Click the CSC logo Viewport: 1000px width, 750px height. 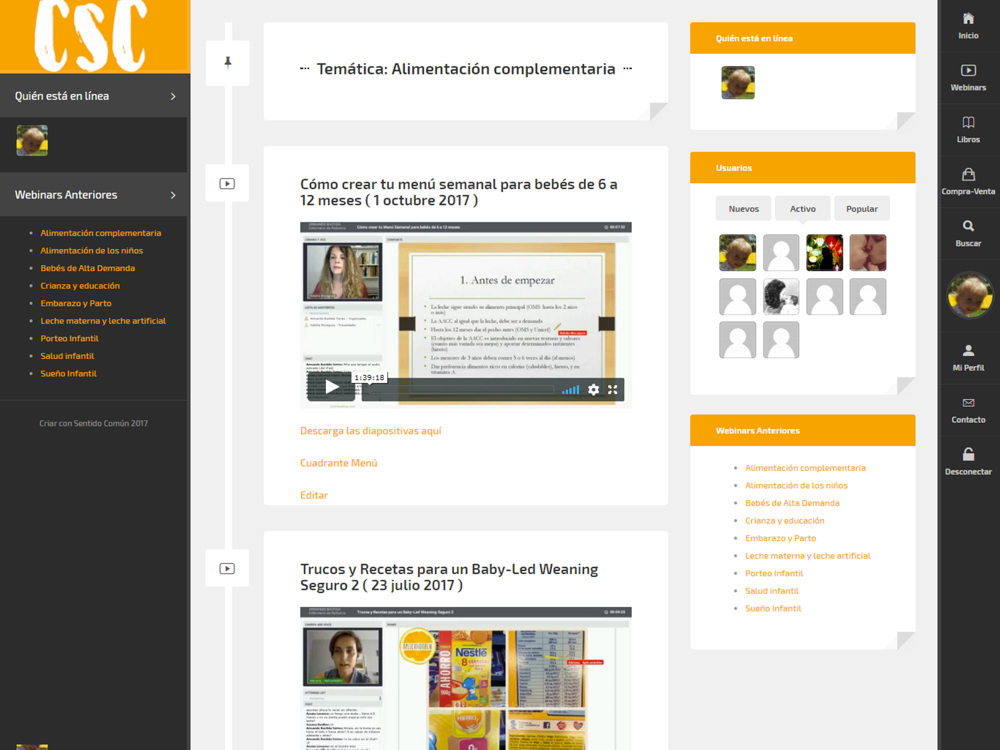click(92, 35)
